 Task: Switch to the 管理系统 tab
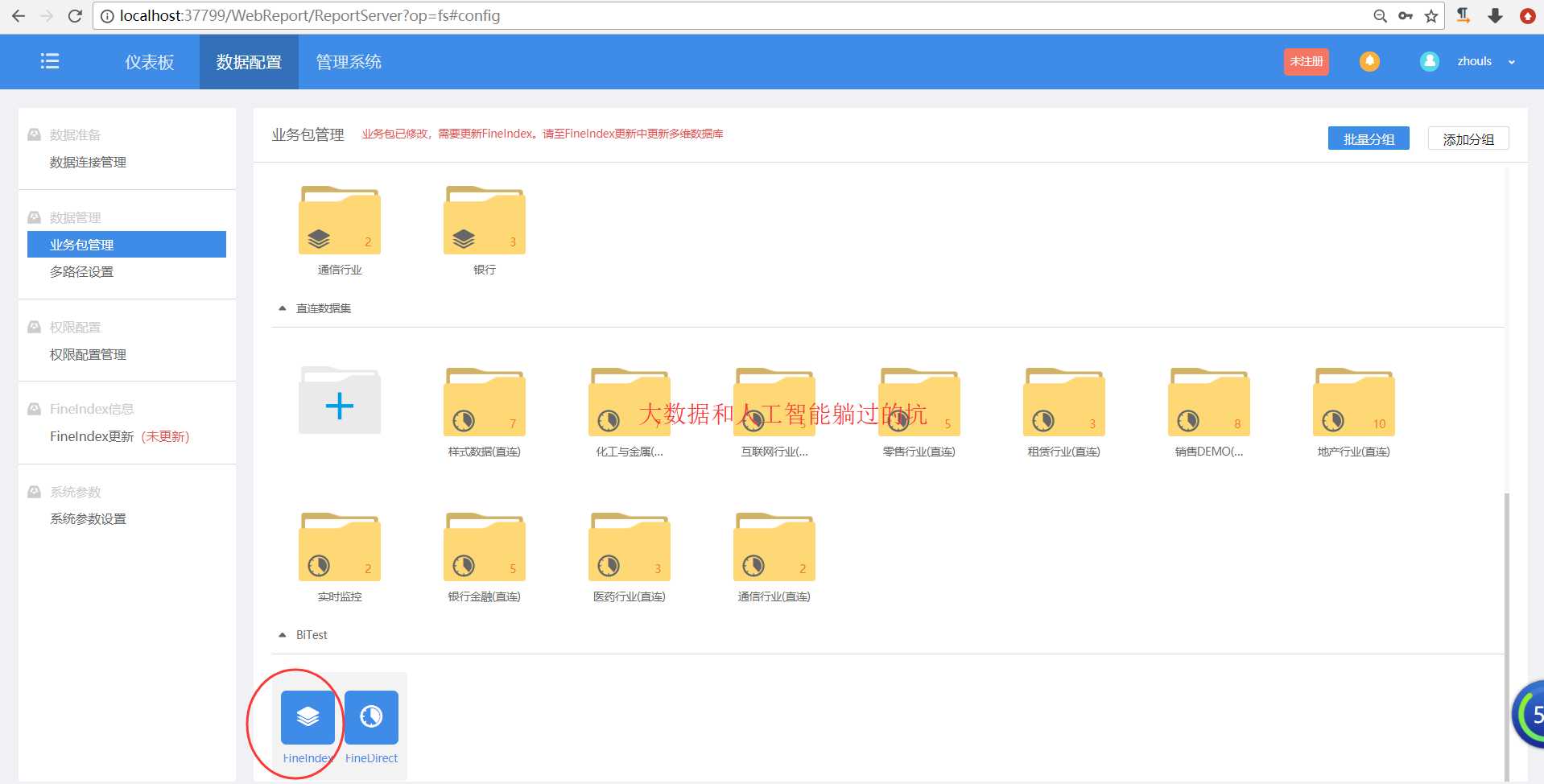click(x=349, y=62)
